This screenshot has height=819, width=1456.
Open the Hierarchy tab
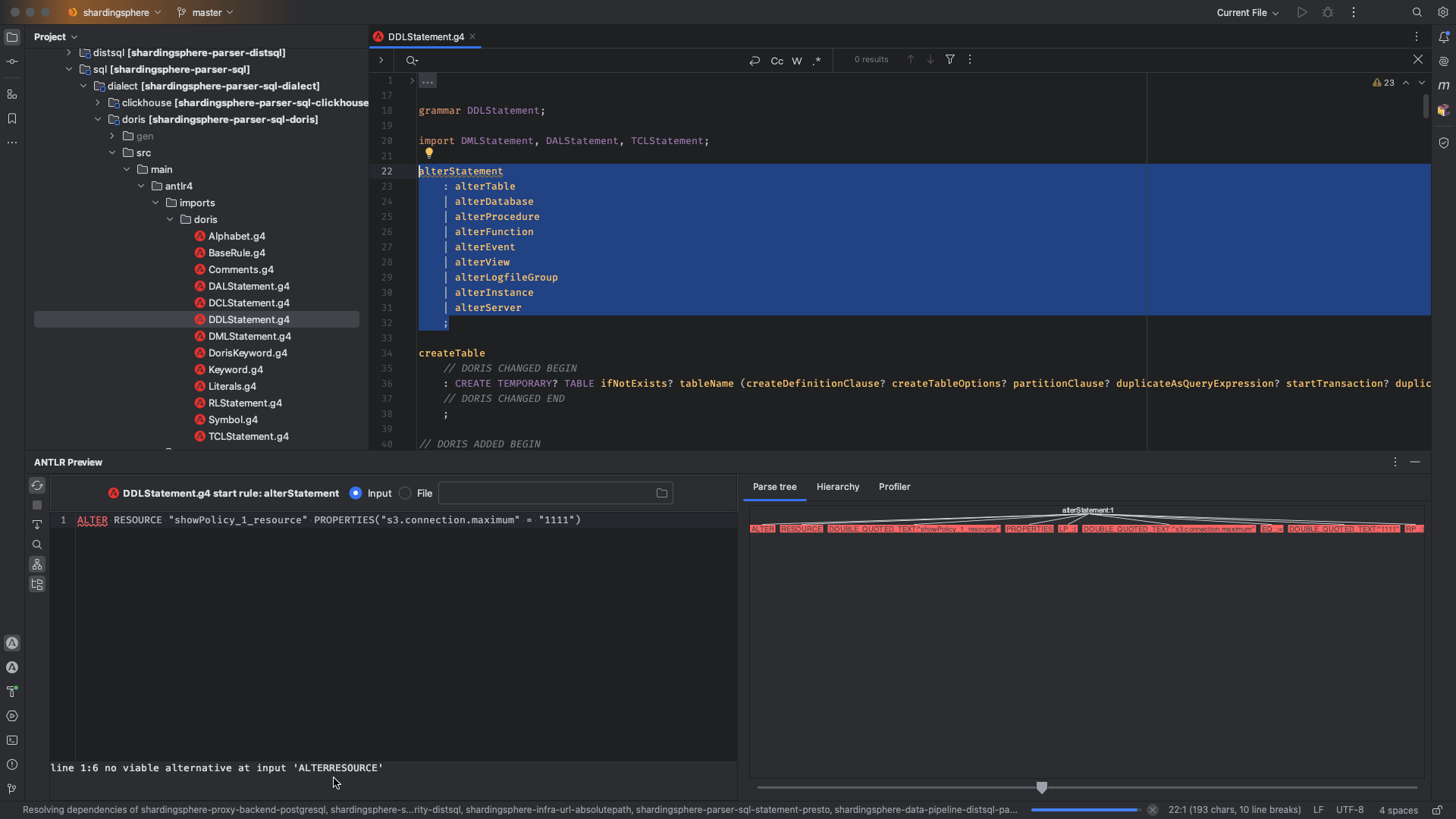pyautogui.click(x=837, y=487)
